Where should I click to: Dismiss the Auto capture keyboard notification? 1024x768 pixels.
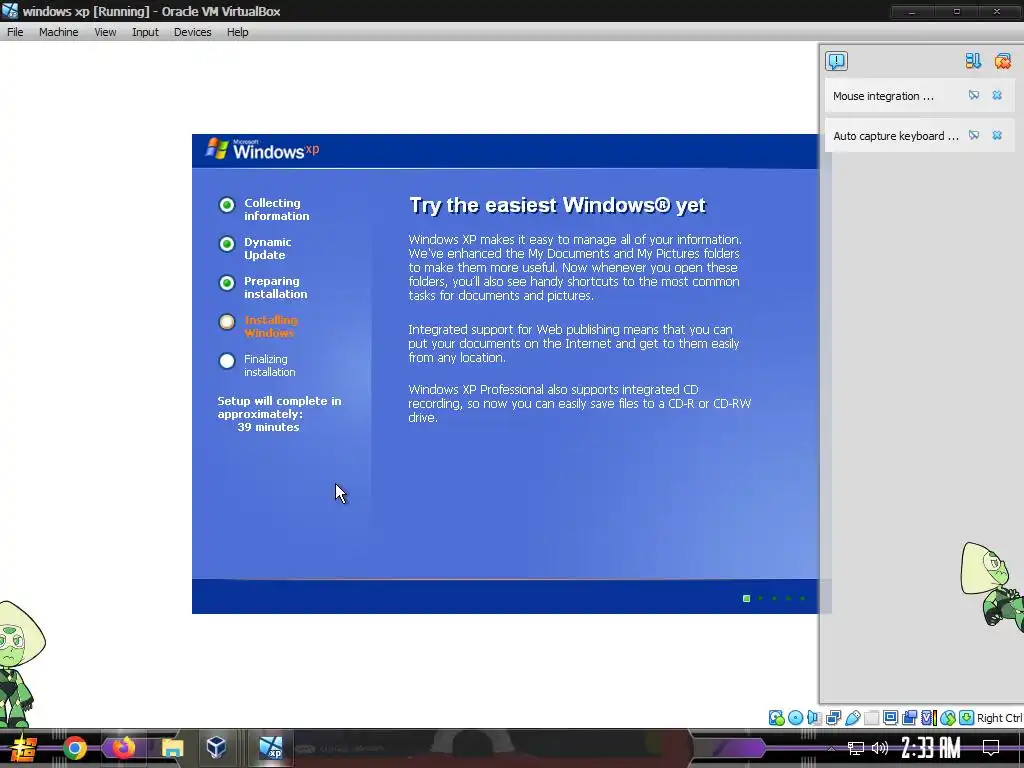(x=997, y=135)
